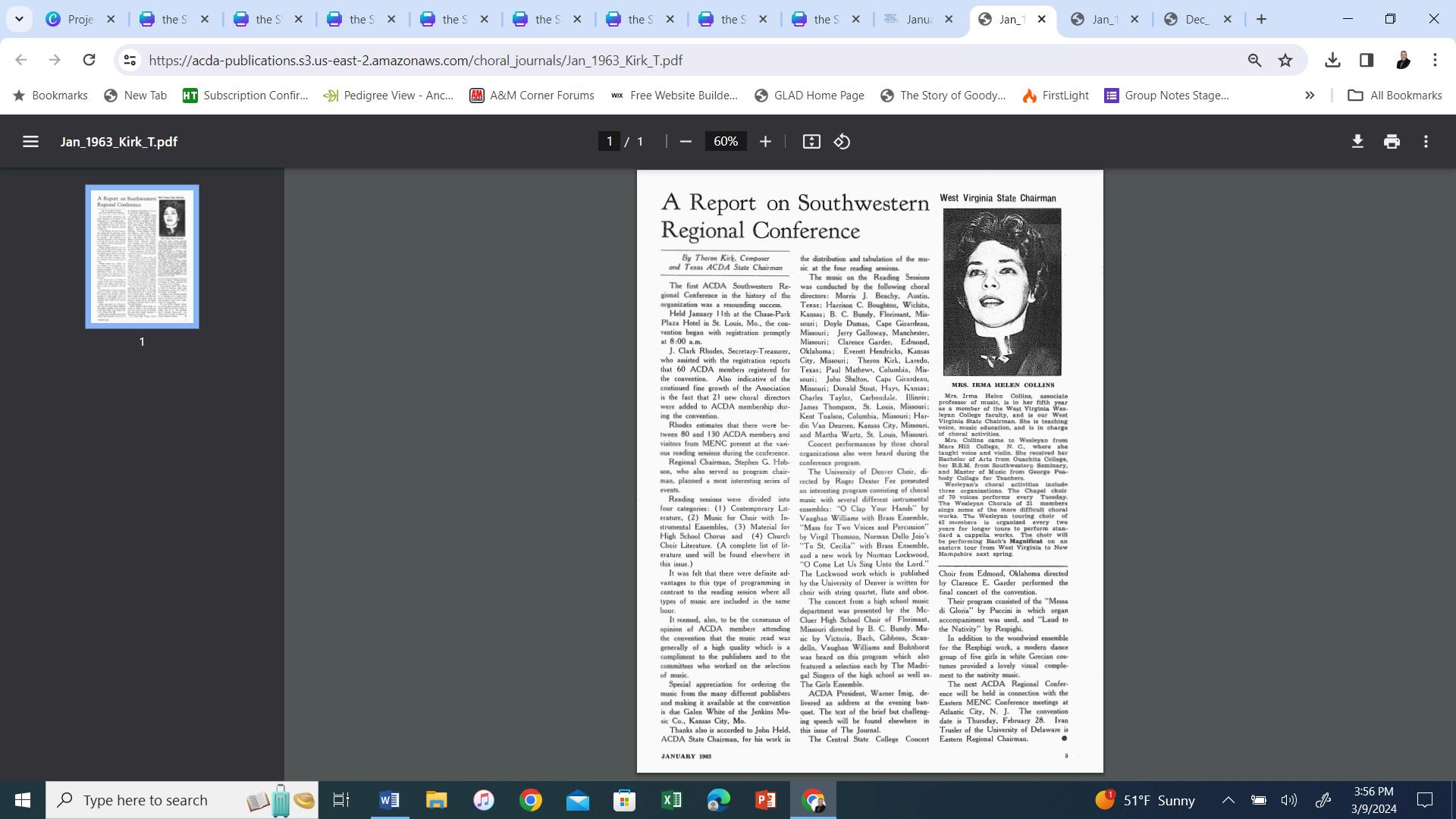Open the Proje tab

click(80, 19)
